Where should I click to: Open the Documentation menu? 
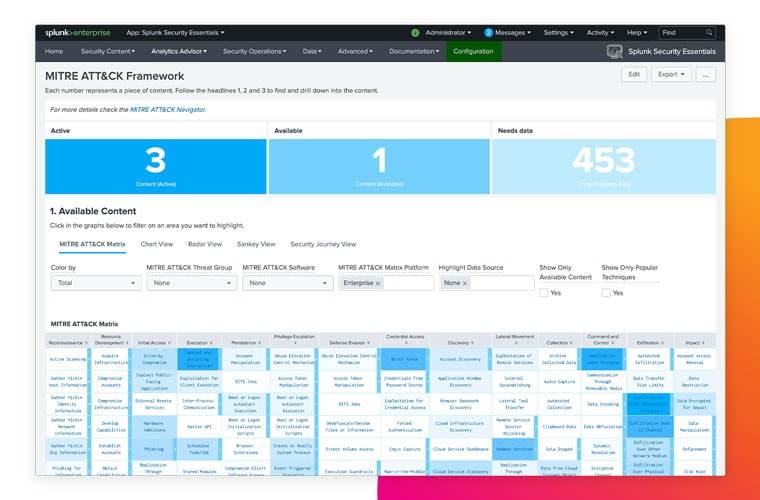point(414,51)
